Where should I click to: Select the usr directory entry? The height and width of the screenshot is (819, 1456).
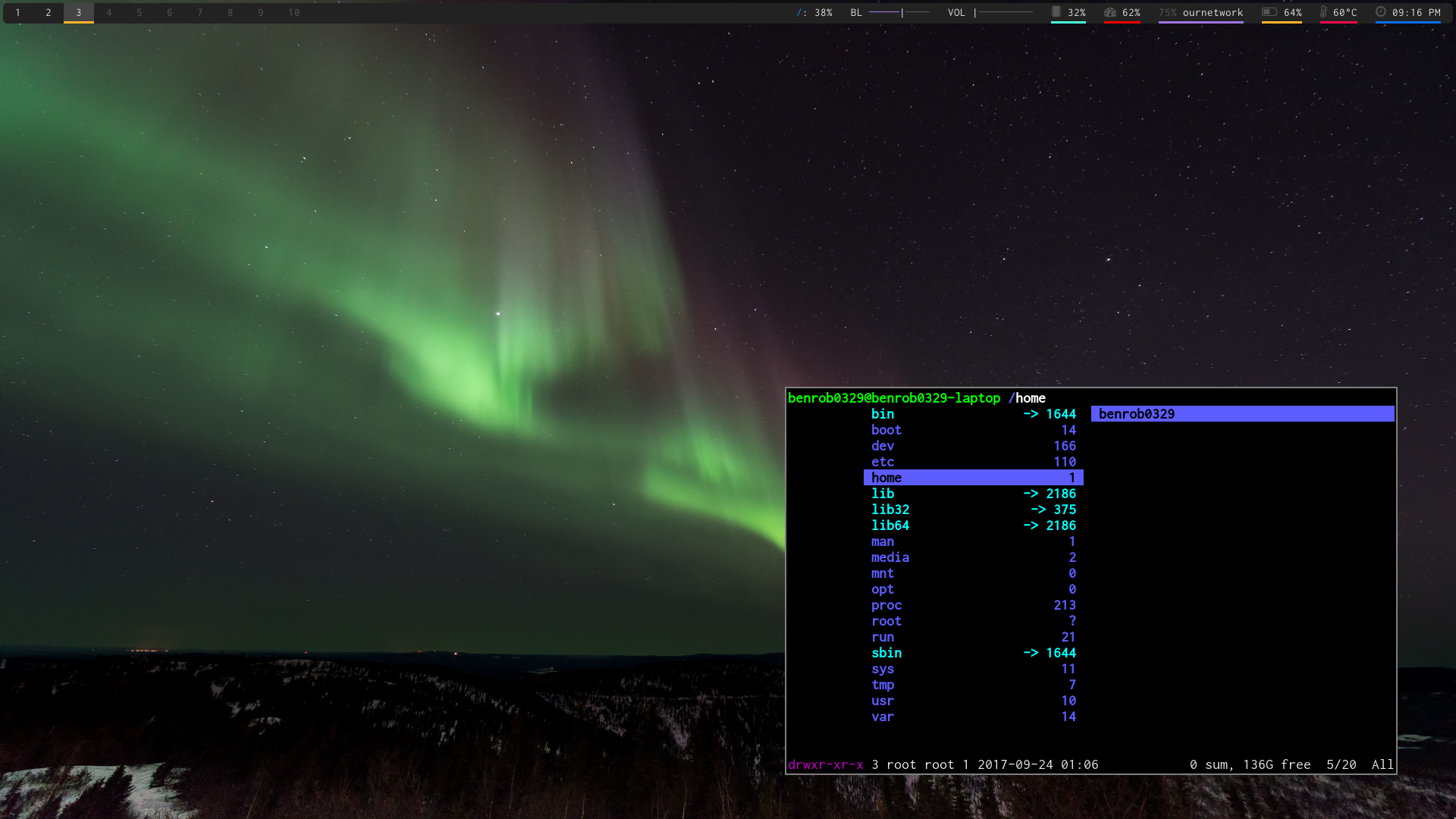[x=883, y=701]
